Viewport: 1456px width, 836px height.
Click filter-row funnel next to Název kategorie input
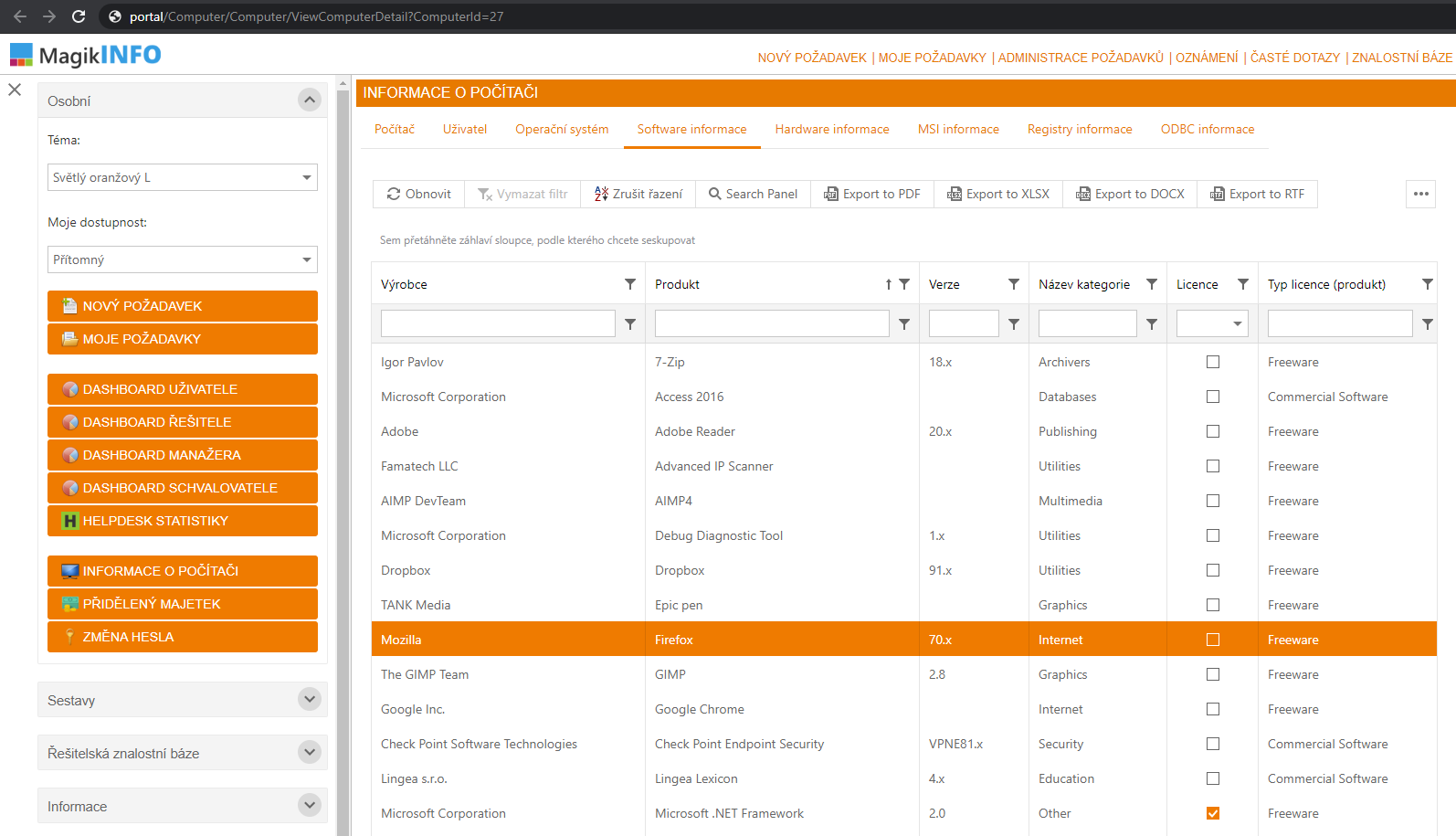[1152, 323]
